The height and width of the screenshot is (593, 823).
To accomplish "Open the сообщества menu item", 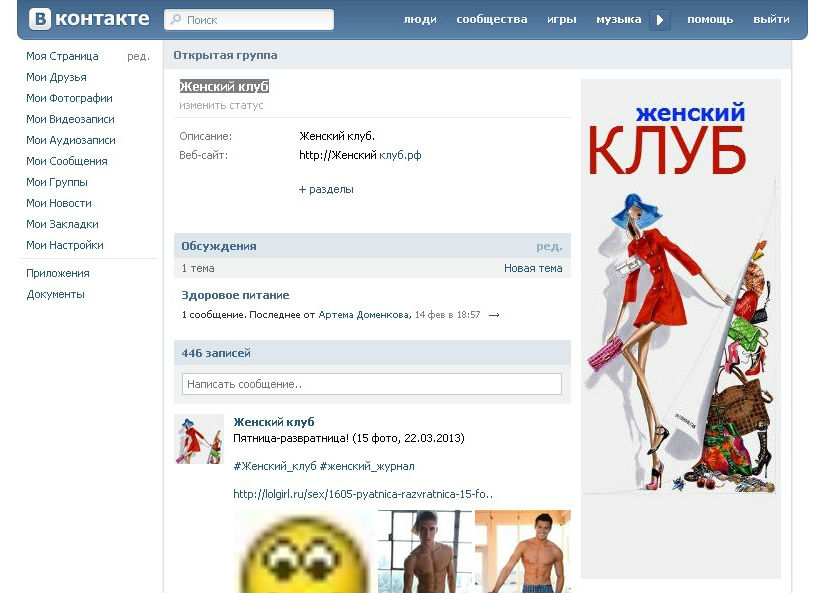I will 492,19.
